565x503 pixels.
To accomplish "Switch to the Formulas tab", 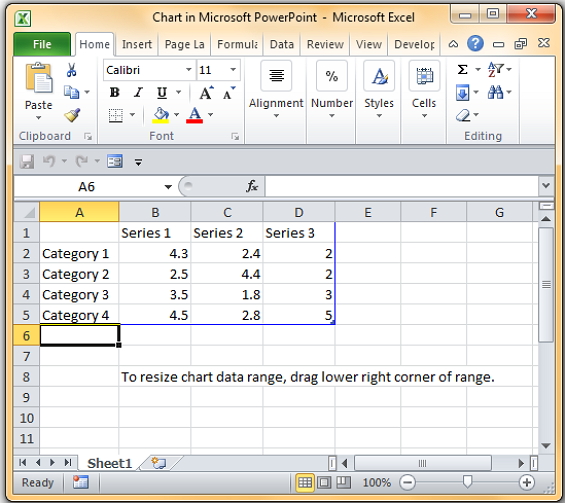I will click(x=237, y=44).
